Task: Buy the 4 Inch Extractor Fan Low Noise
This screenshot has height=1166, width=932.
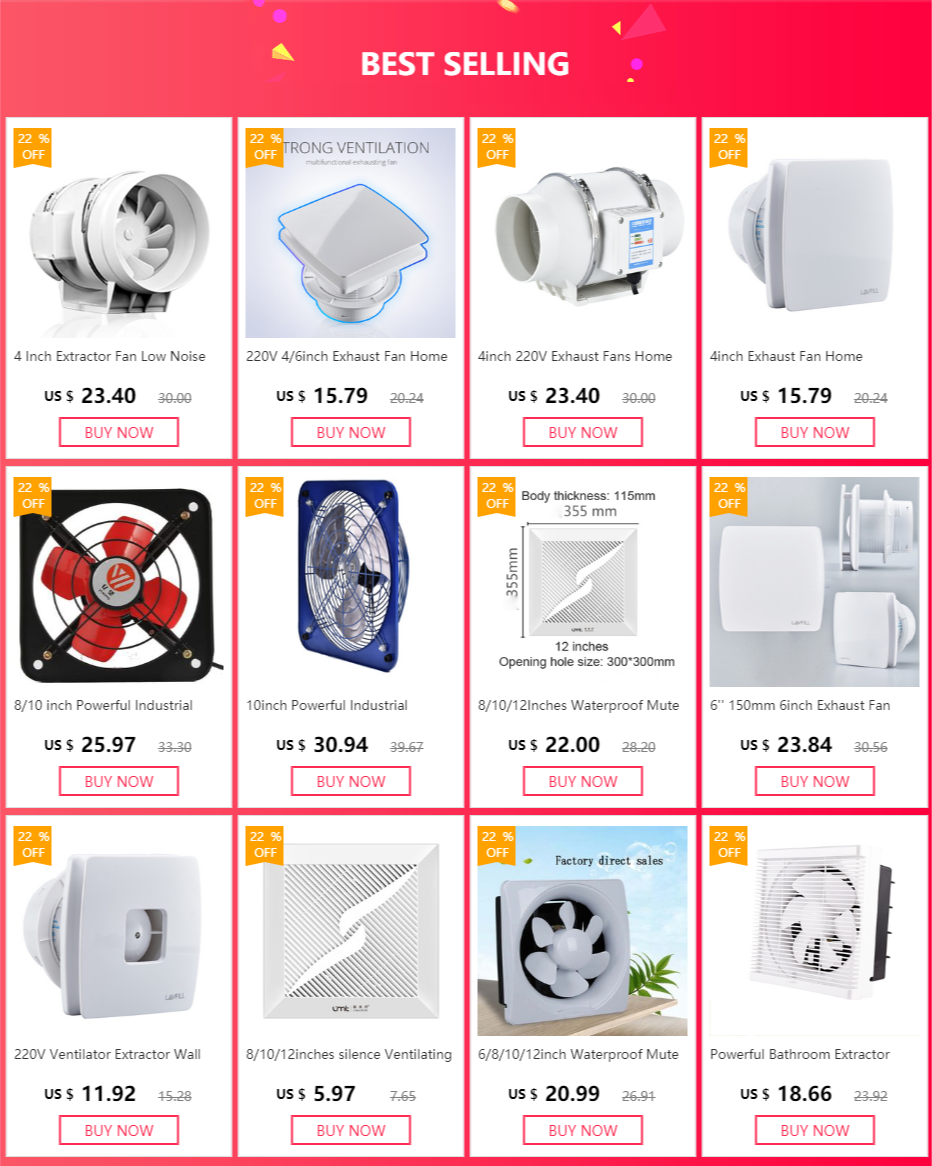Action: click(x=119, y=432)
